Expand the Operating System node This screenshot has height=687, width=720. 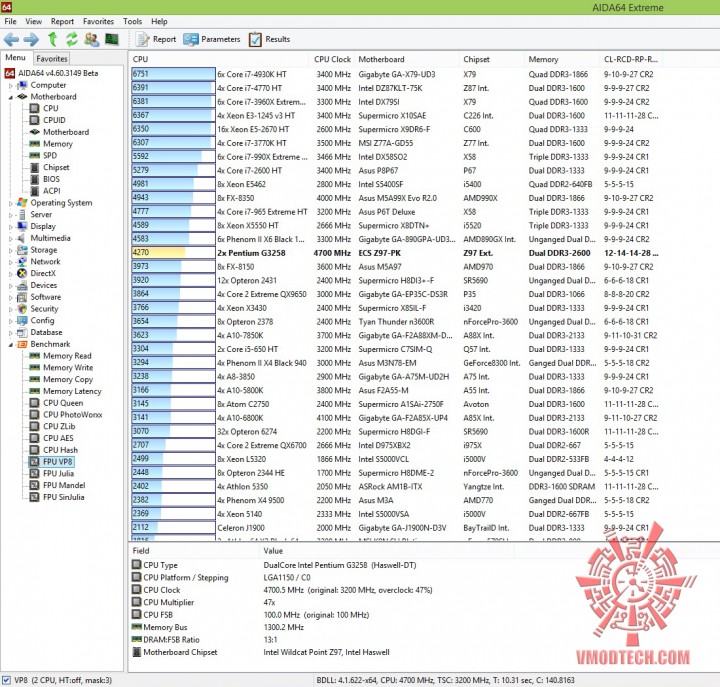(x=11, y=203)
